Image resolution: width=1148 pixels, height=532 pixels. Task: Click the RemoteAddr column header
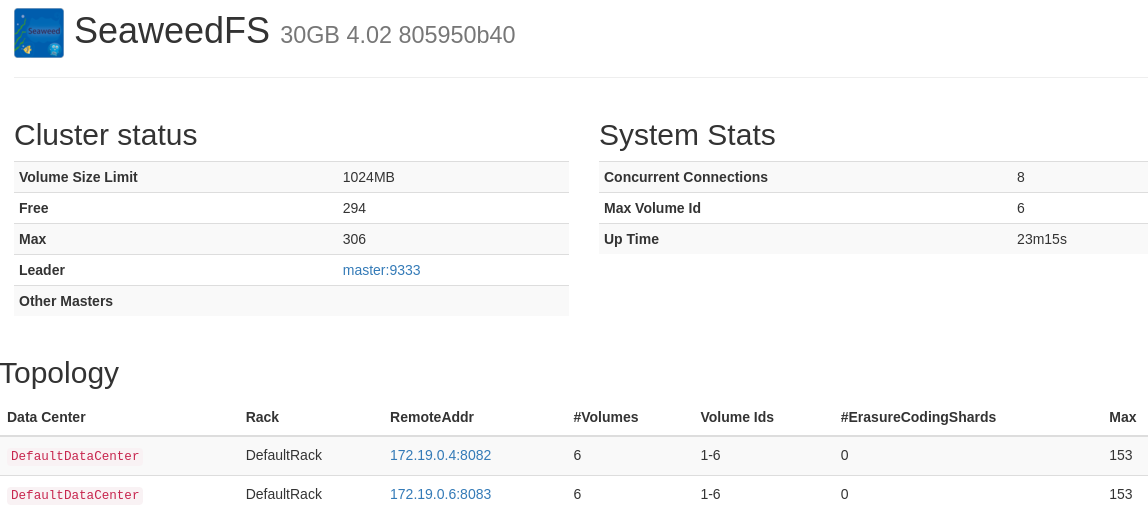[431, 417]
